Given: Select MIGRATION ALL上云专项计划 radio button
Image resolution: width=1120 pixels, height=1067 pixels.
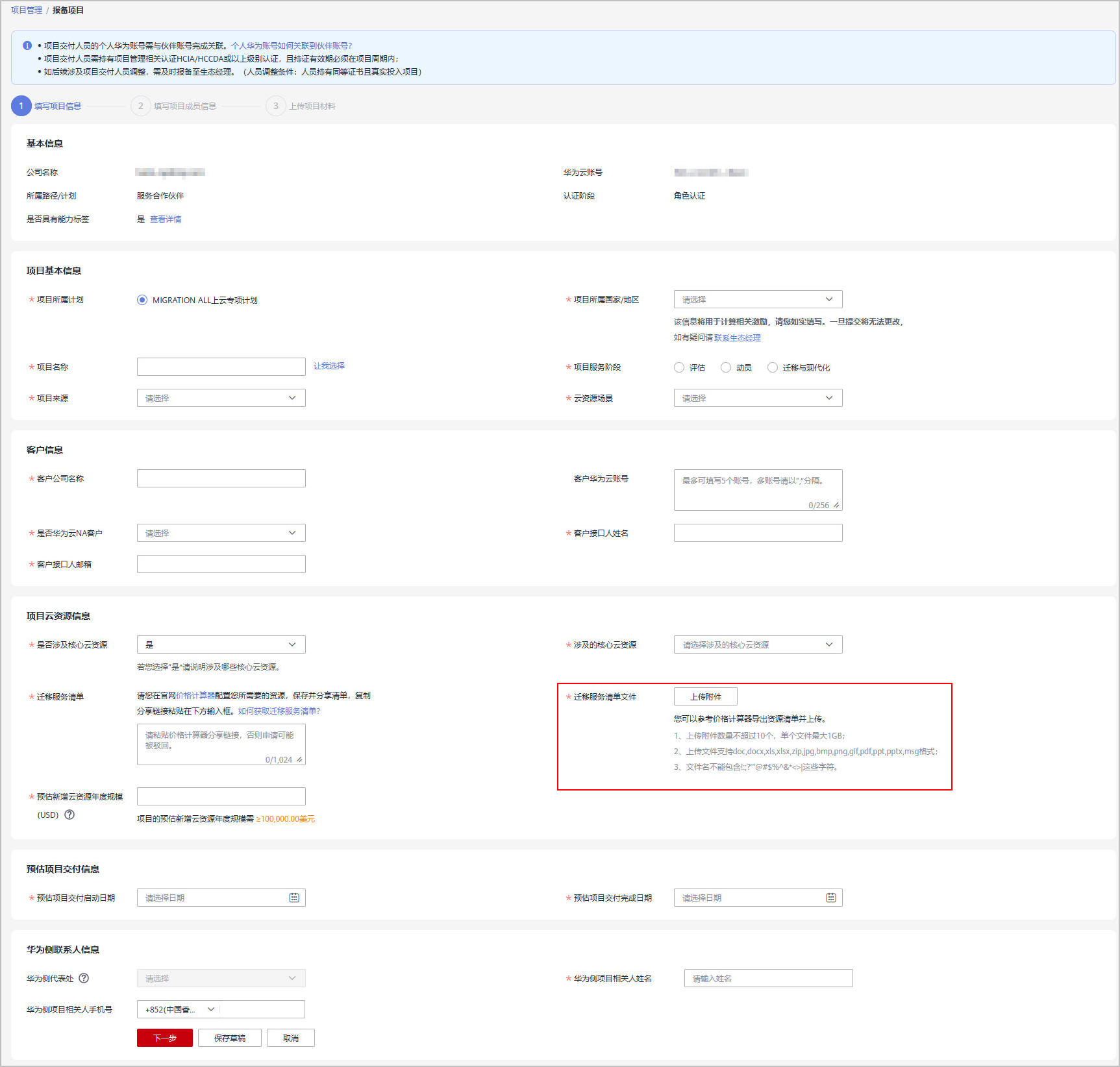Looking at the screenshot, I should (142, 300).
